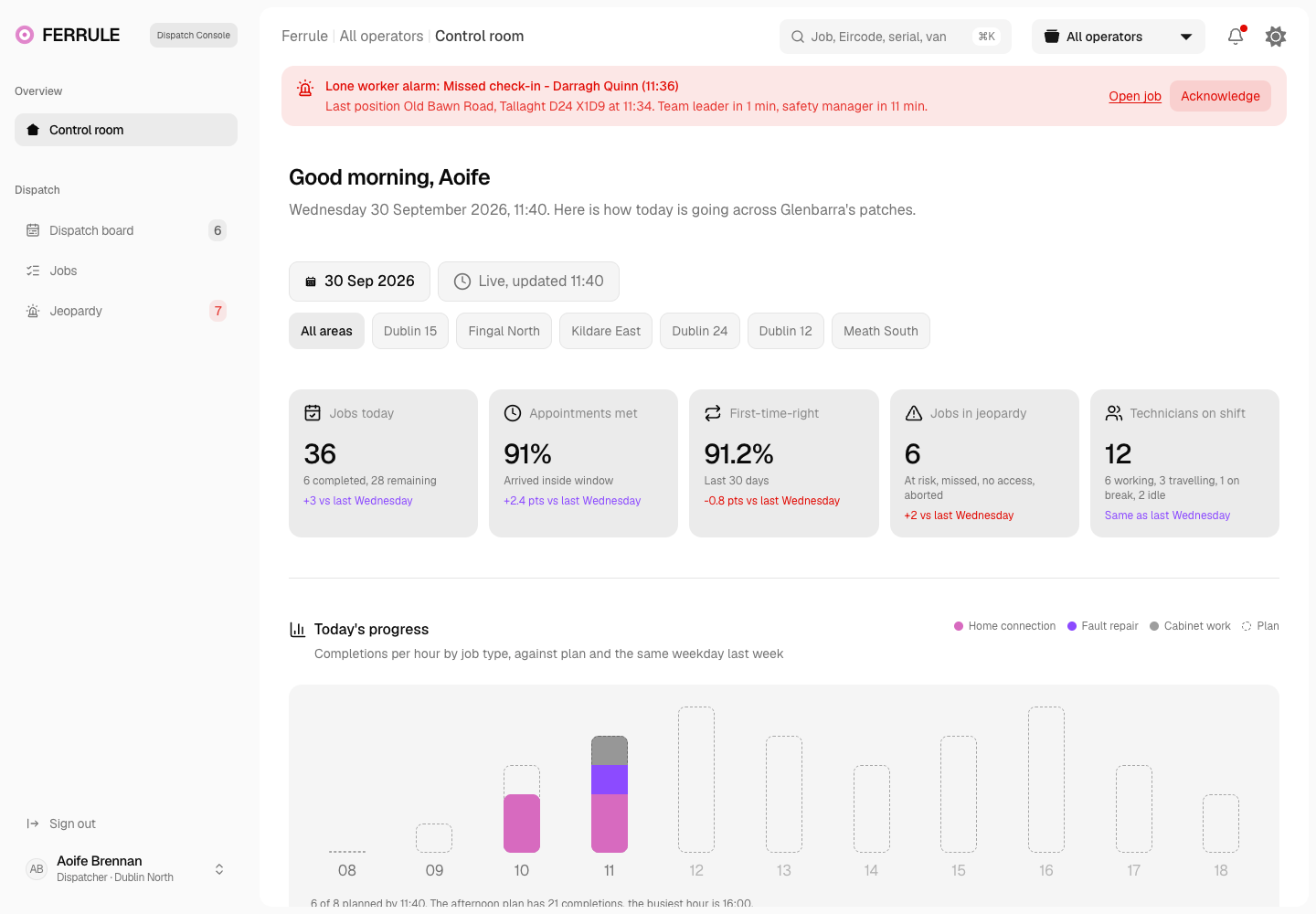Viewport: 1316px width, 914px height.
Task: Open the notifications bell
Action: point(1236,37)
